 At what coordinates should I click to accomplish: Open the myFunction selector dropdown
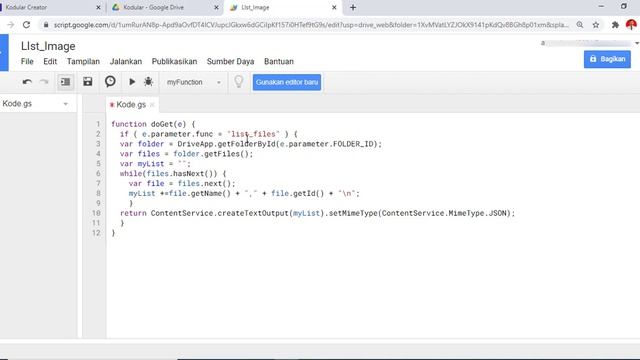point(193,82)
